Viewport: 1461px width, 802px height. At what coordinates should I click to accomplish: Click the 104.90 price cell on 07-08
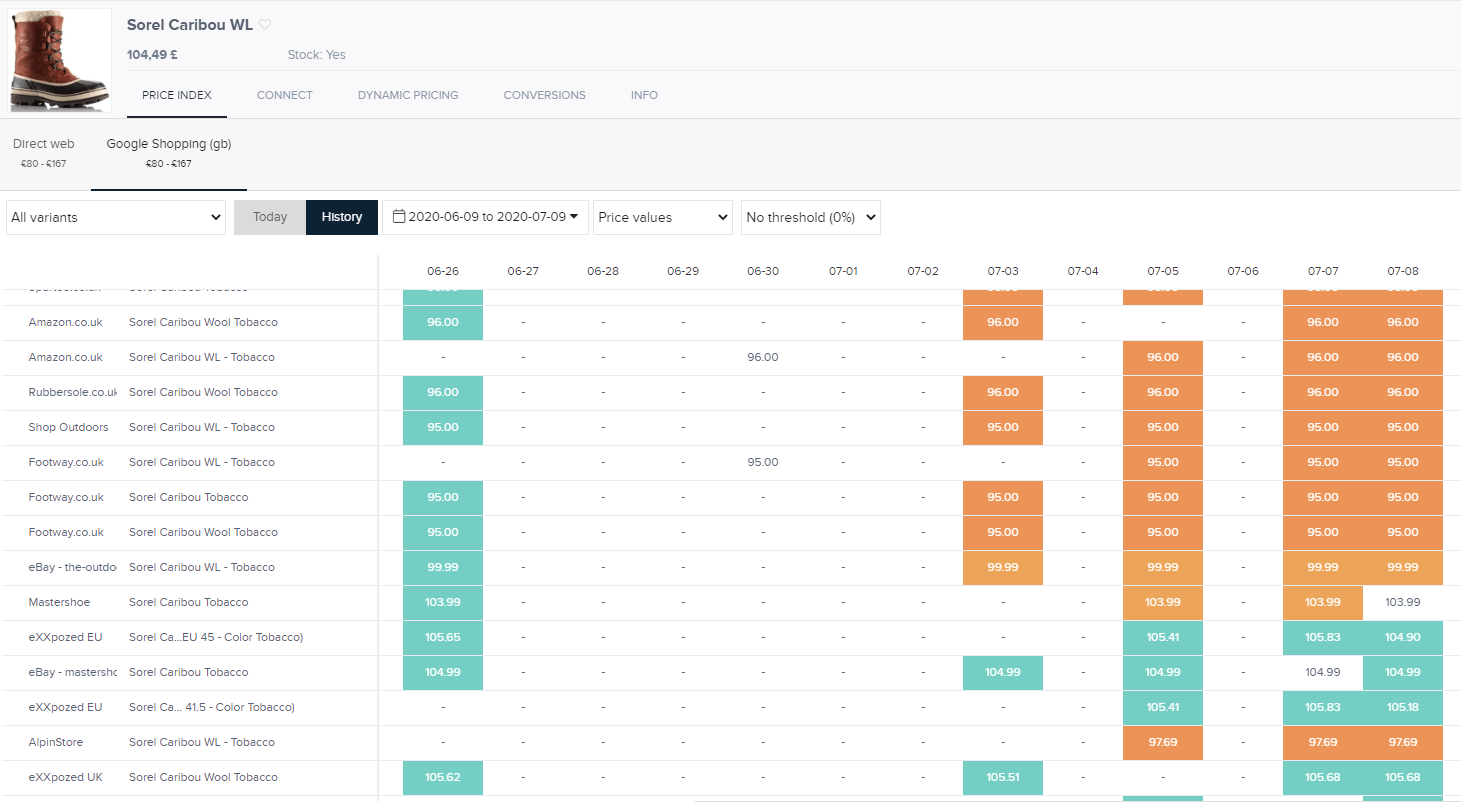click(1403, 638)
